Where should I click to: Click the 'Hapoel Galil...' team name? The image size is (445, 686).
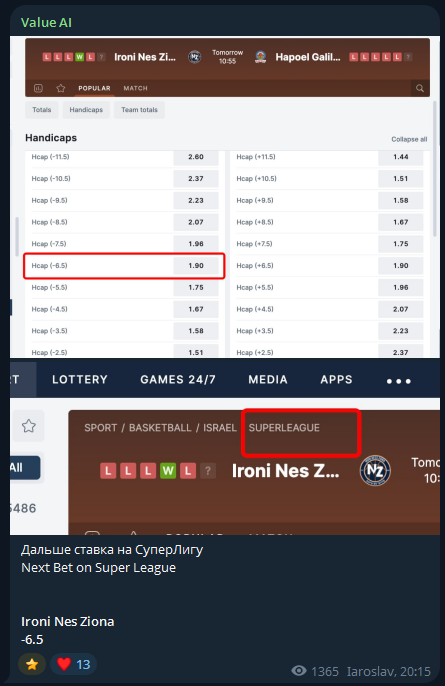(308, 57)
